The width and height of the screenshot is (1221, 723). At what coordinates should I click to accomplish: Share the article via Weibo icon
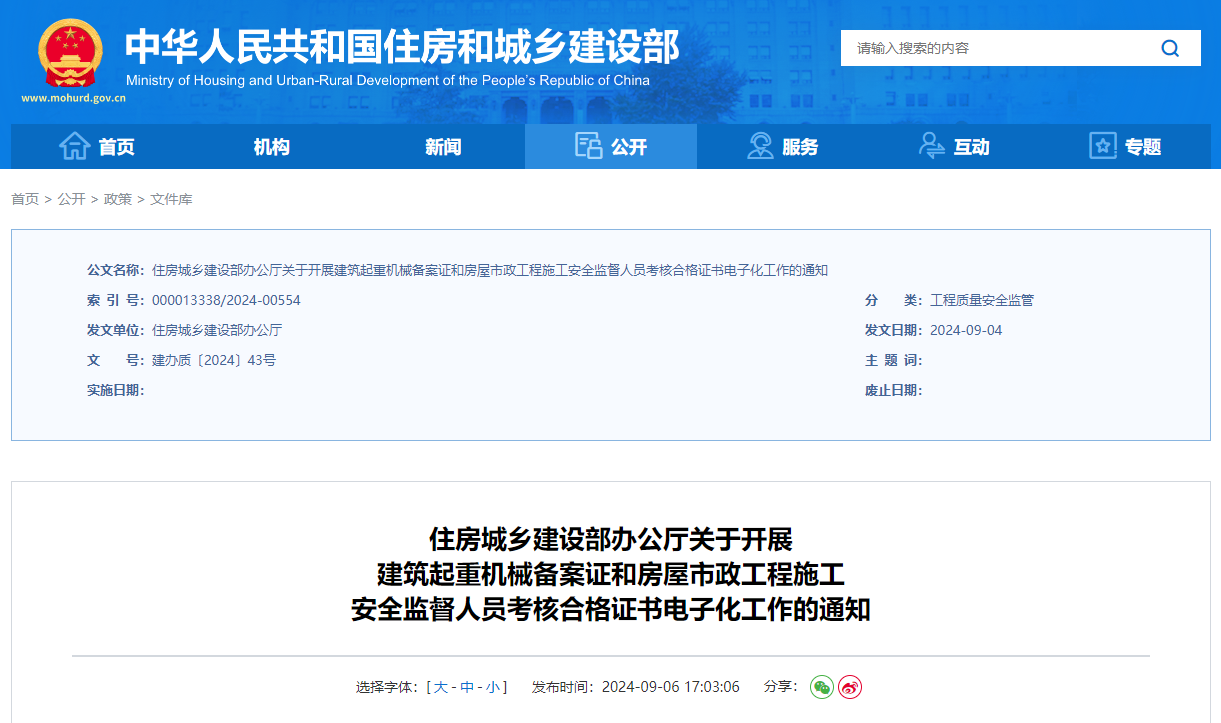coord(849,687)
